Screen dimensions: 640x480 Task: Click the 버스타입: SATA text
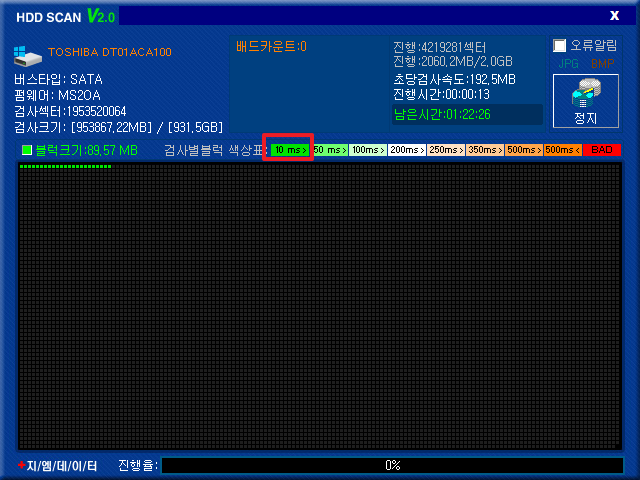coord(58,79)
